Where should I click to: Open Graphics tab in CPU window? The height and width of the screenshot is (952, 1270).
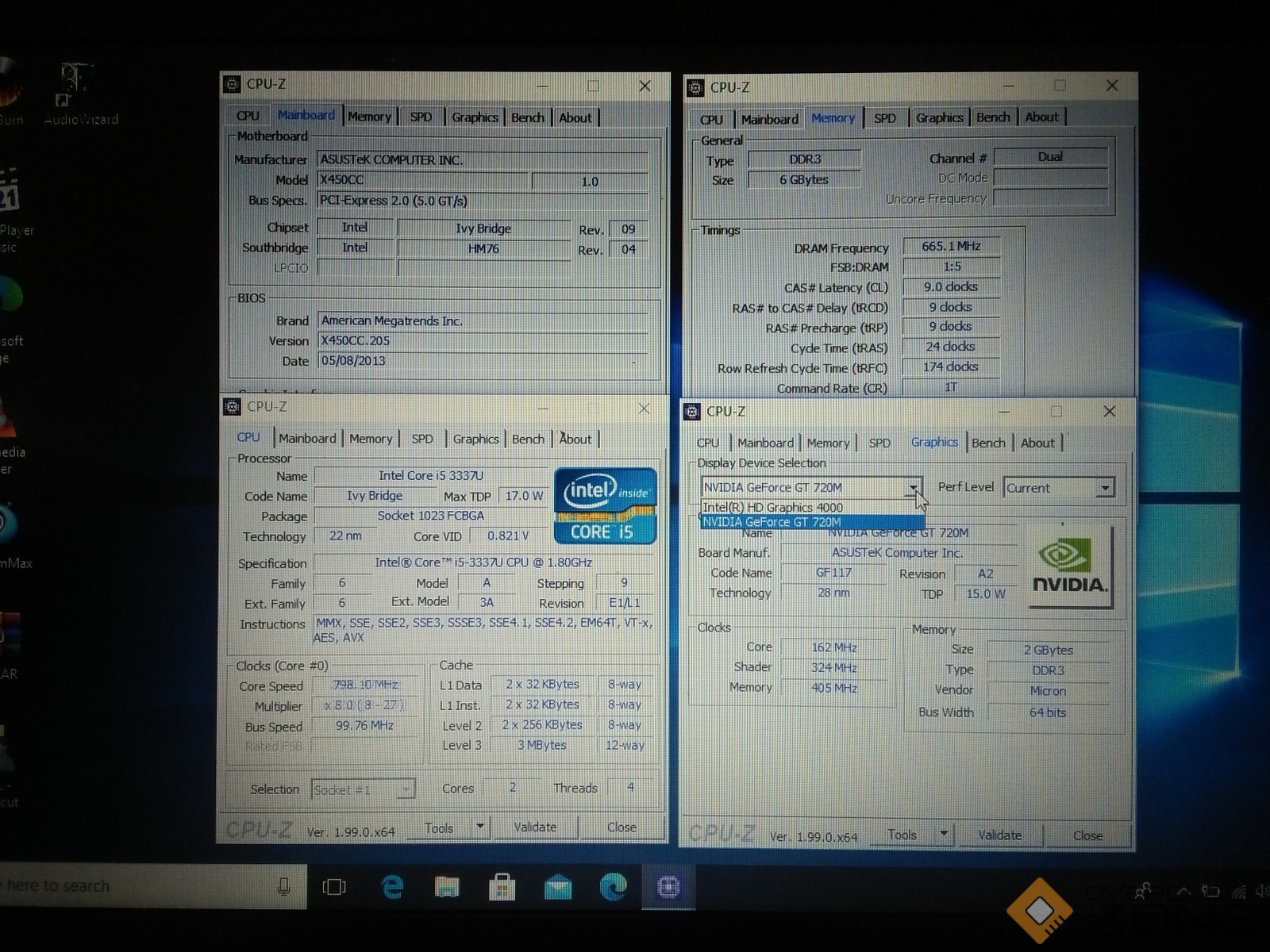coord(476,439)
